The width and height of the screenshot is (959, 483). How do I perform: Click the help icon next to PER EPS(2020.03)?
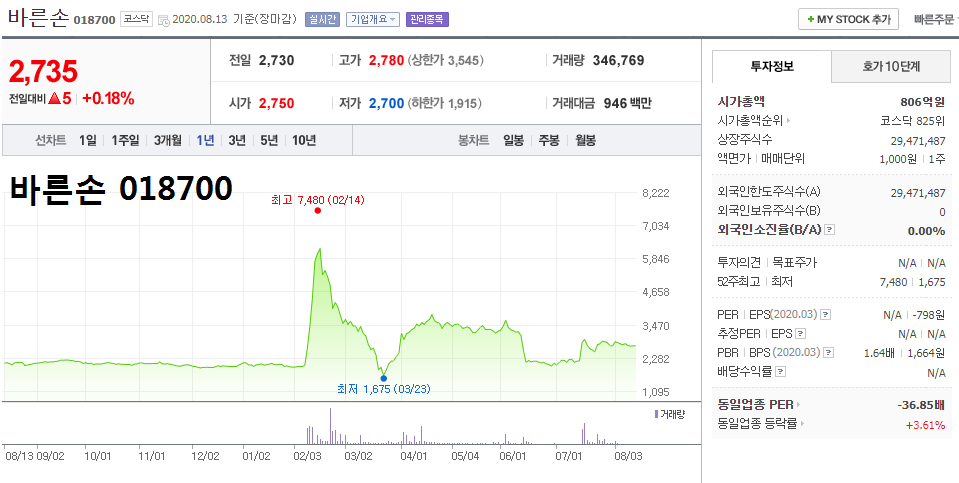point(825,315)
